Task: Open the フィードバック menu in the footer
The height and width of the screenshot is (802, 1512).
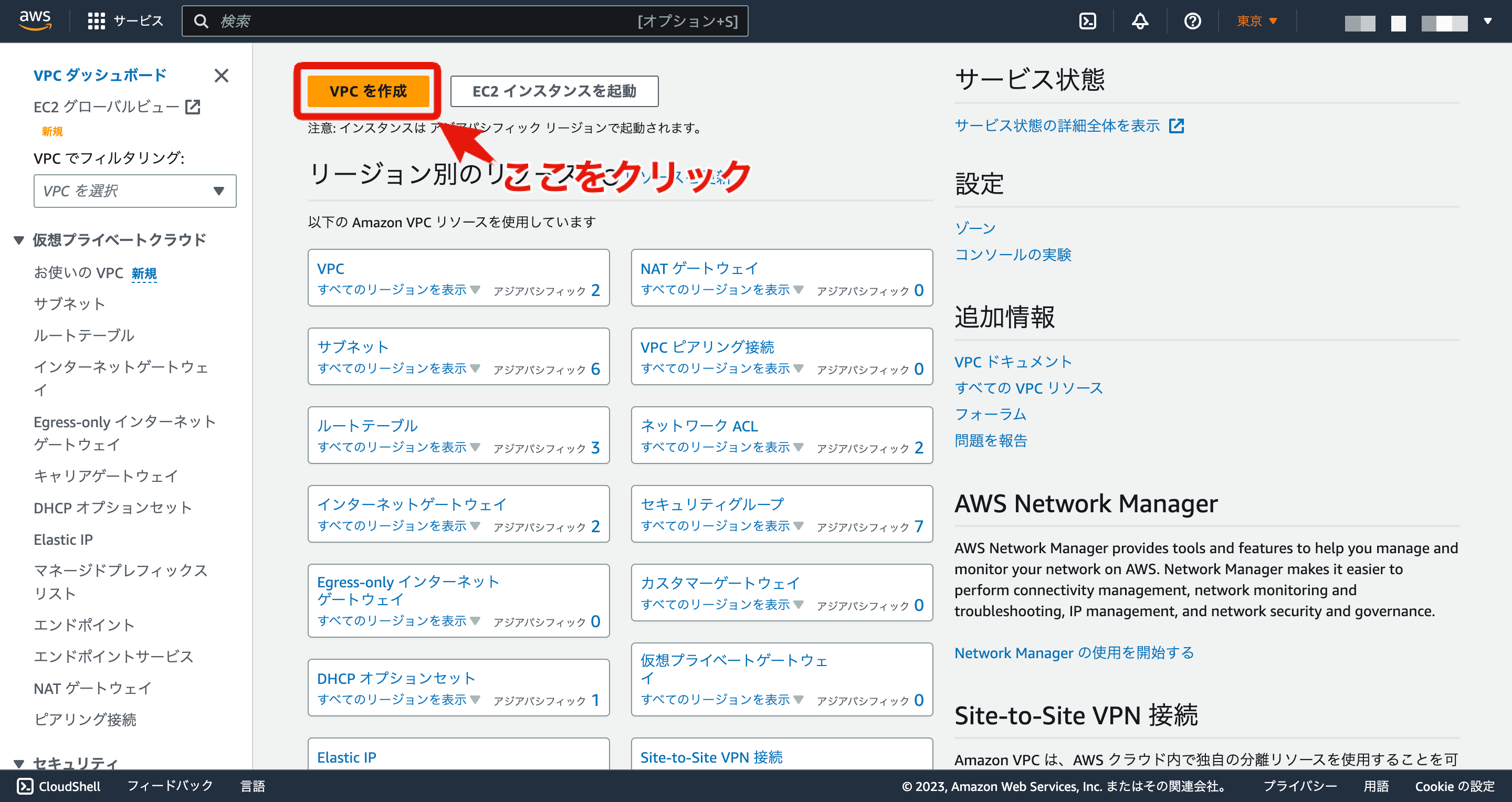Action: click(x=169, y=786)
